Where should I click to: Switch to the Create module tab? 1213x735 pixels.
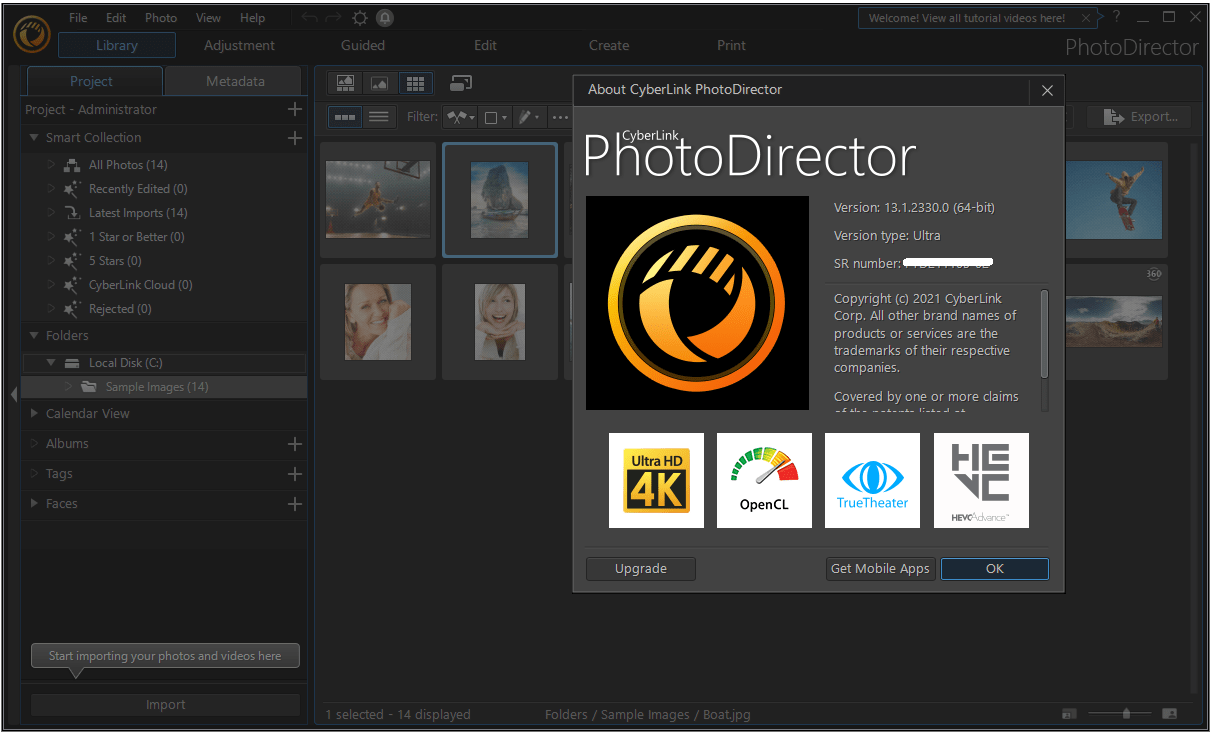609,45
